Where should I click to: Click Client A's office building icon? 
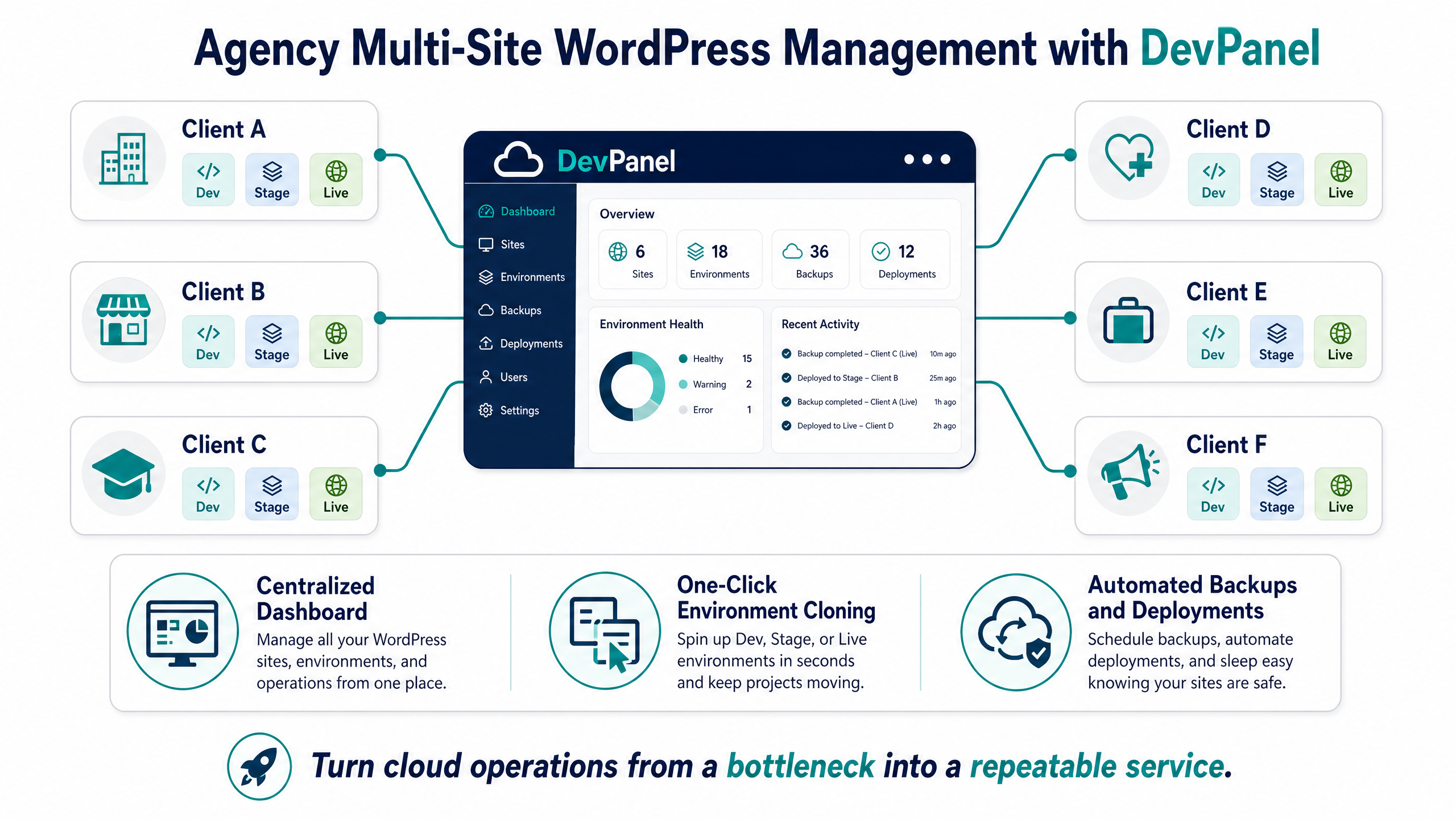tap(124, 159)
